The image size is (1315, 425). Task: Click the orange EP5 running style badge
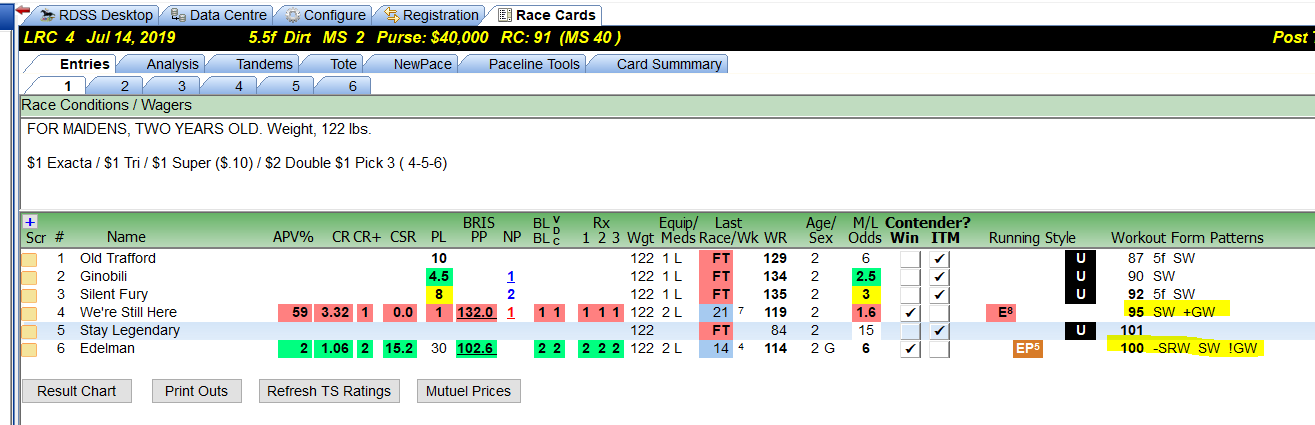1028,349
